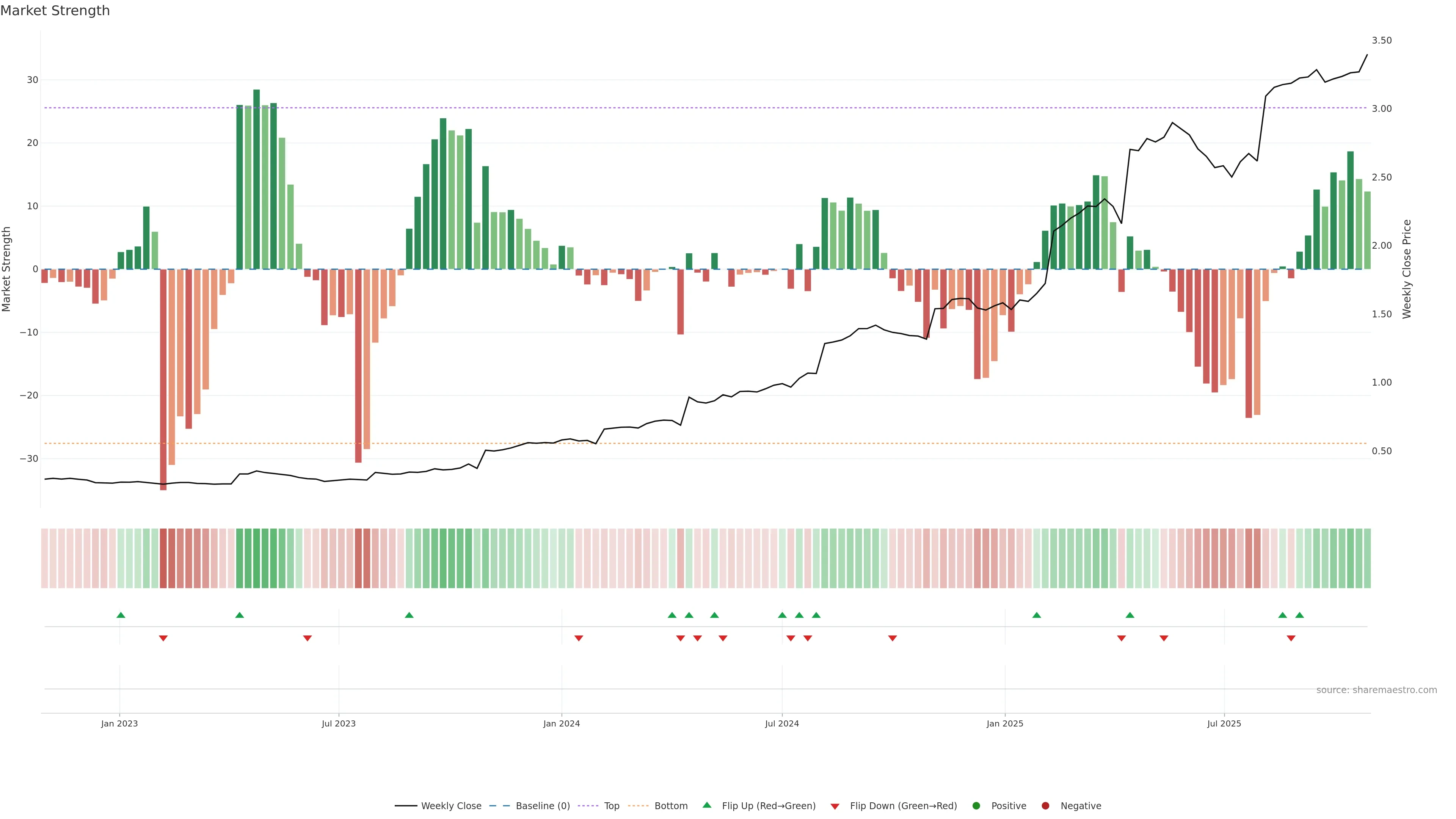The width and height of the screenshot is (1456, 819).
Task: Click the 3.00 label on the price axis
Action: coord(1381,108)
